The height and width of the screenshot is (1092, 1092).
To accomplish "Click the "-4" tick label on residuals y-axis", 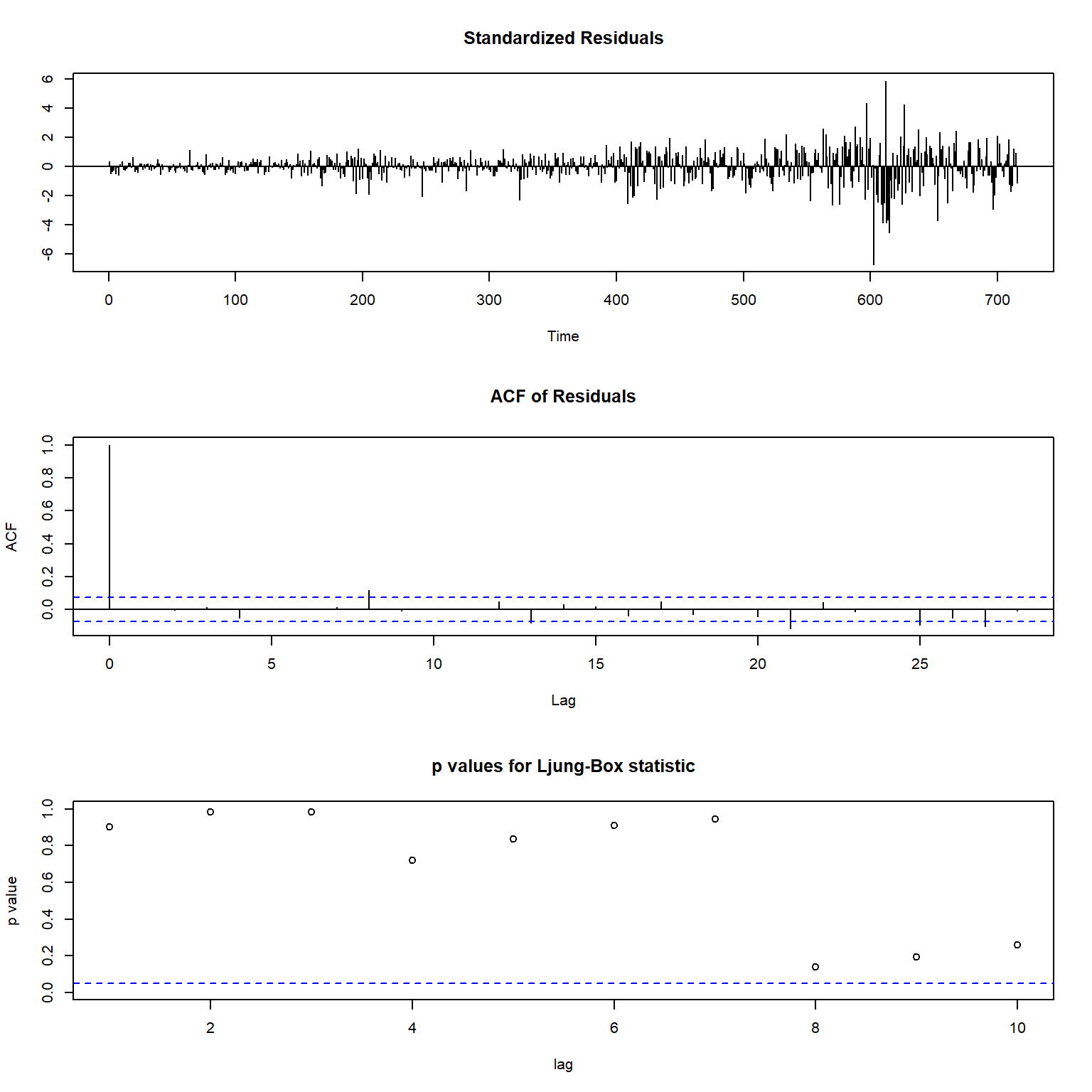I will [x=47, y=225].
